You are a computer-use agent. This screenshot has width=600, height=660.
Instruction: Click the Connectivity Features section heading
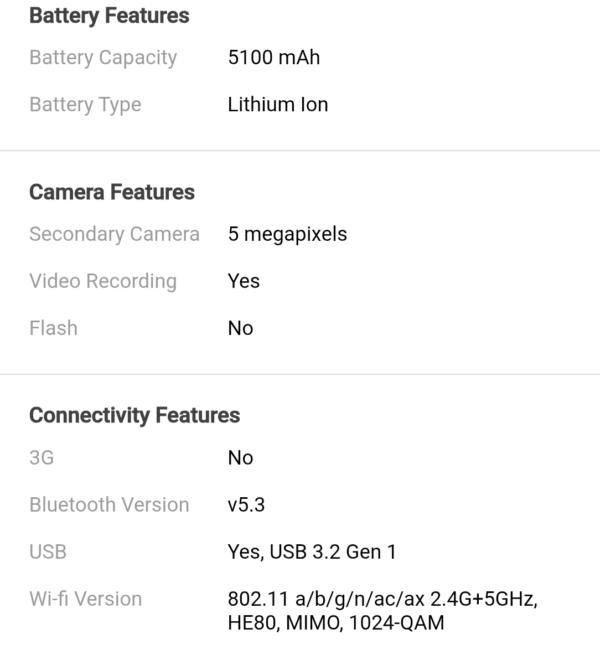134,415
